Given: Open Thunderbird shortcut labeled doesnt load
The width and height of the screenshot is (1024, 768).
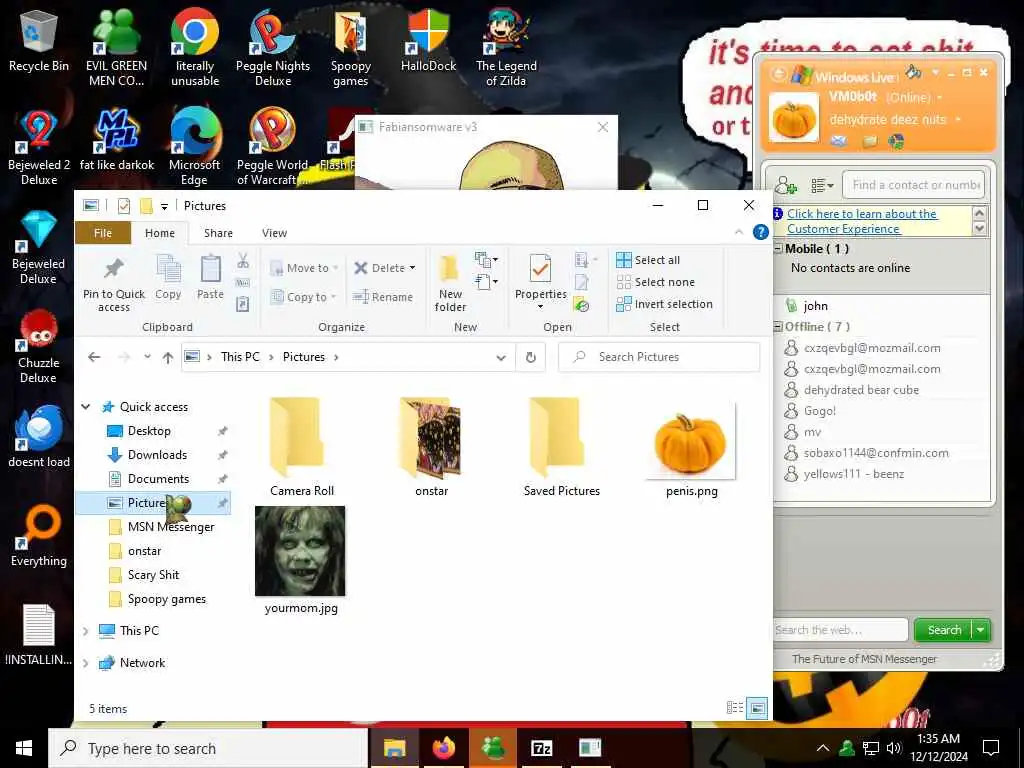Looking at the screenshot, I should (x=39, y=436).
